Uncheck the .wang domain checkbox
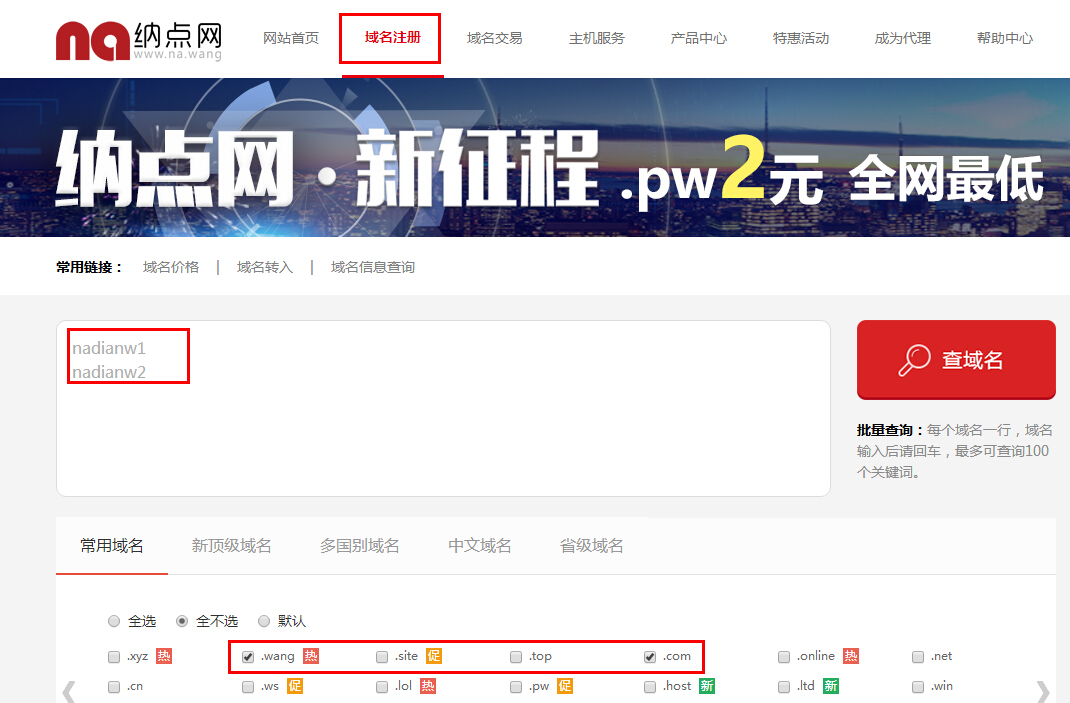 coord(248,657)
